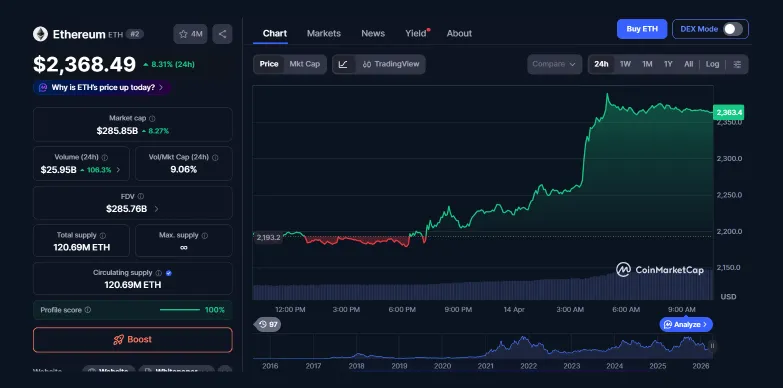Click the pause handle on the range chart

pos(712,346)
